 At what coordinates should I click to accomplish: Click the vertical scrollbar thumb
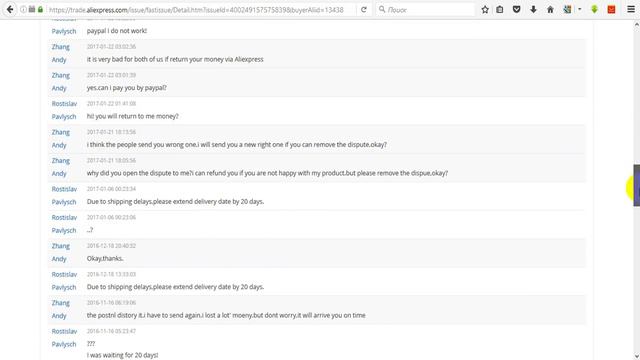pyautogui.click(x=636, y=185)
